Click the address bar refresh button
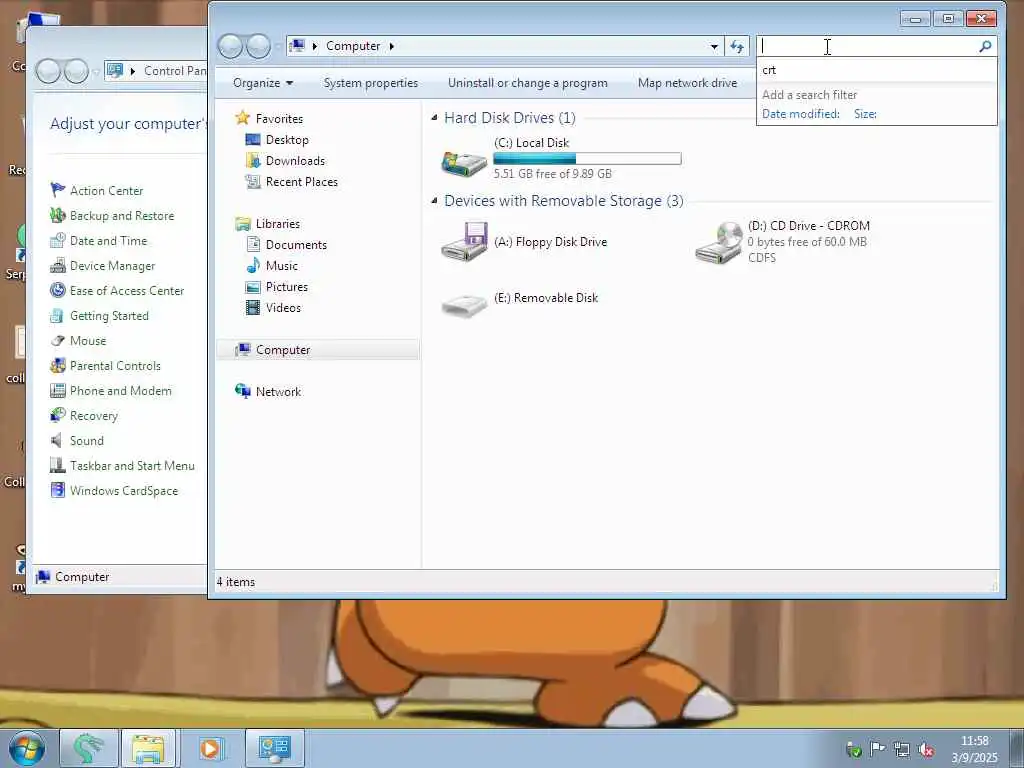 (x=737, y=46)
